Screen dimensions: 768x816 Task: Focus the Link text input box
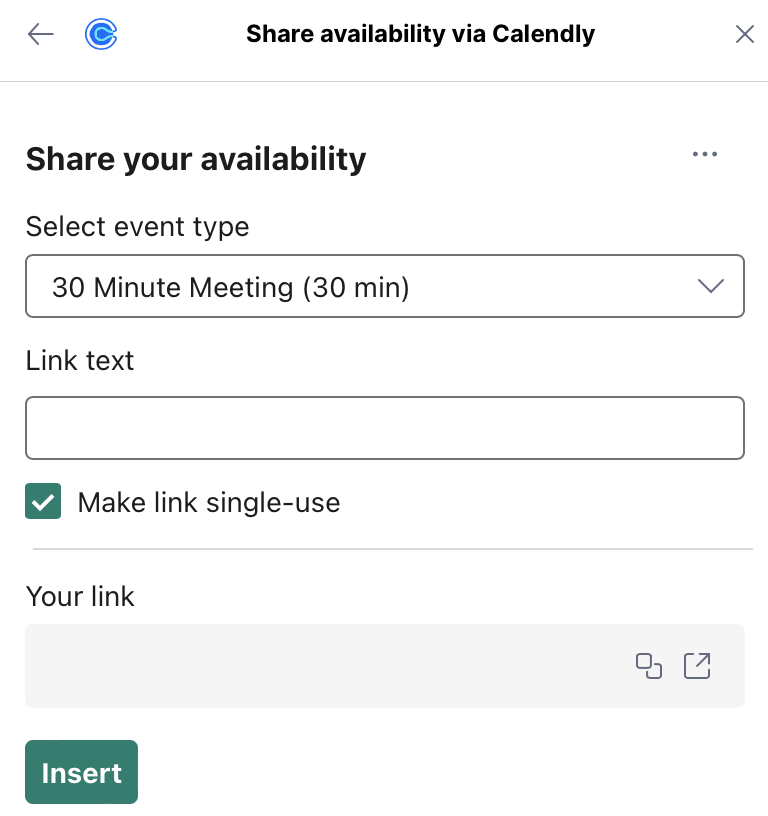pos(385,428)
